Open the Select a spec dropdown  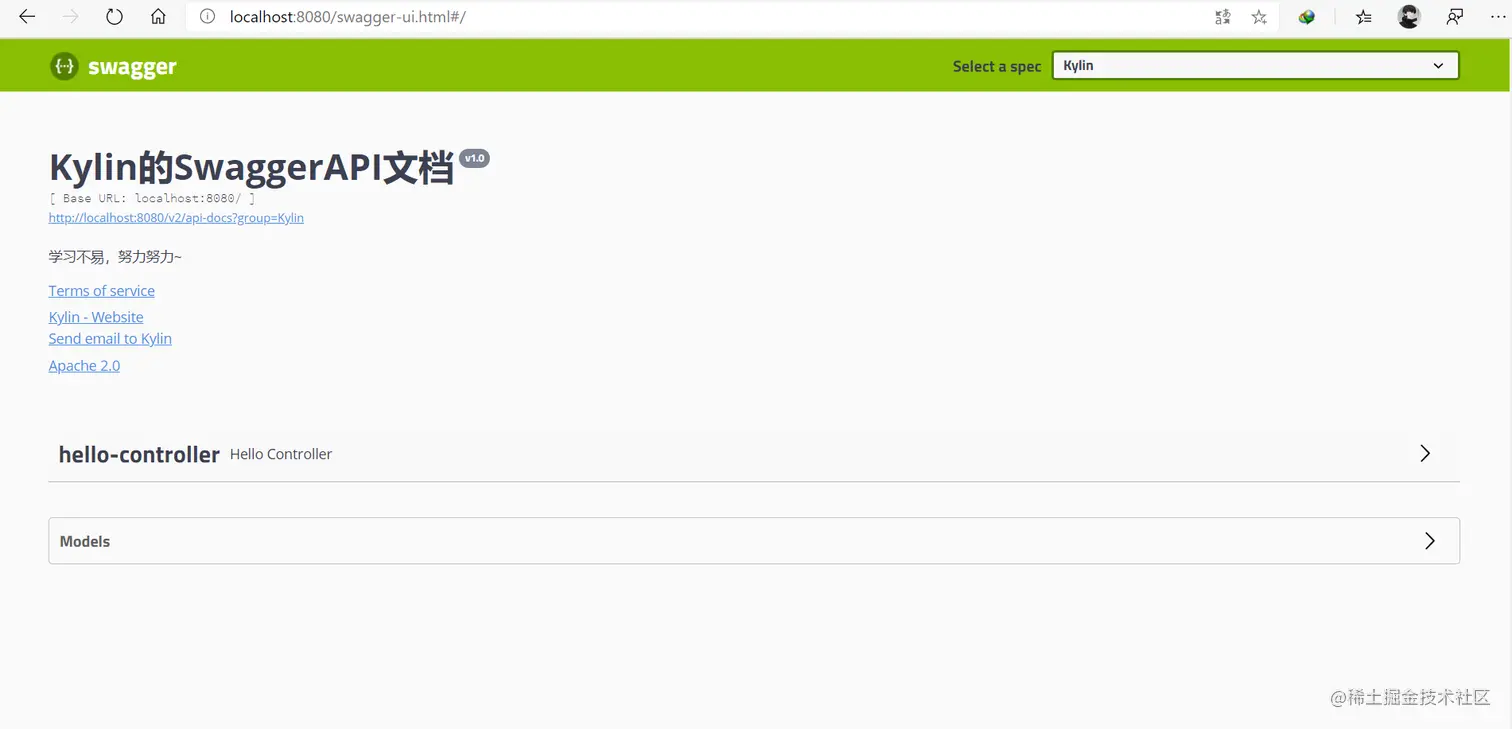click(x=1255, y=66)
